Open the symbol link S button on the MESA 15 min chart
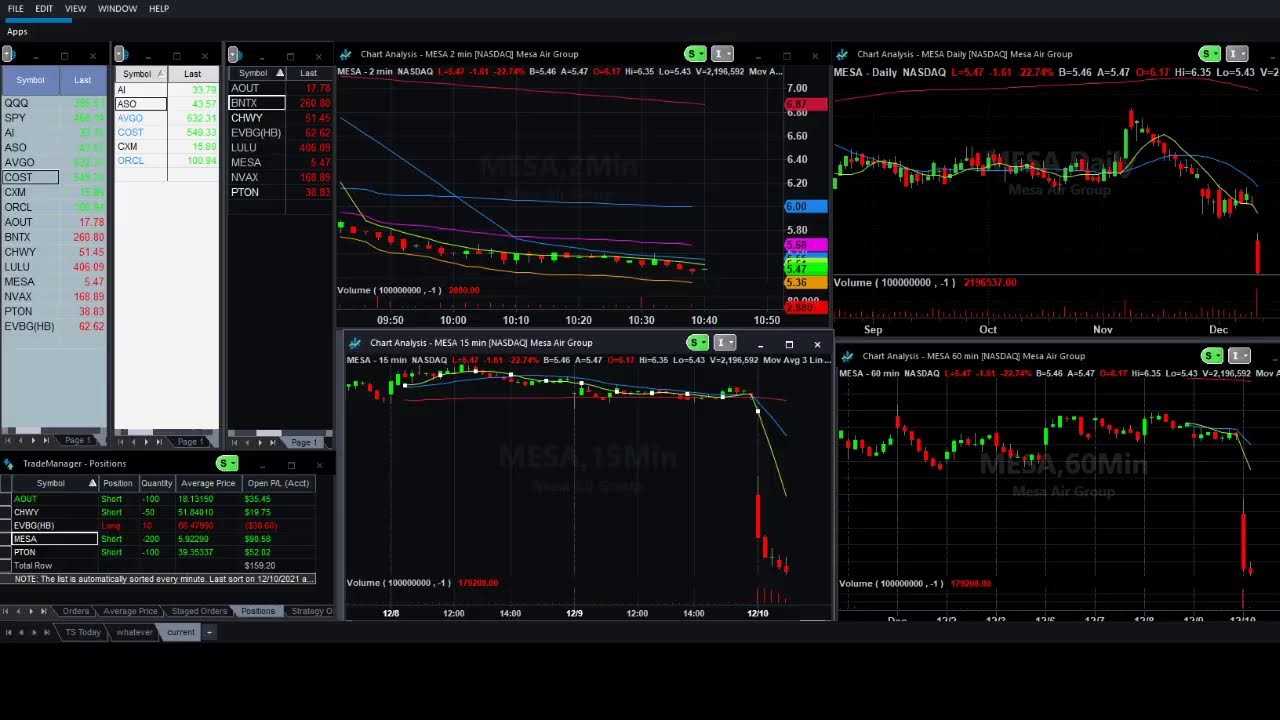 tap(697, 343)
